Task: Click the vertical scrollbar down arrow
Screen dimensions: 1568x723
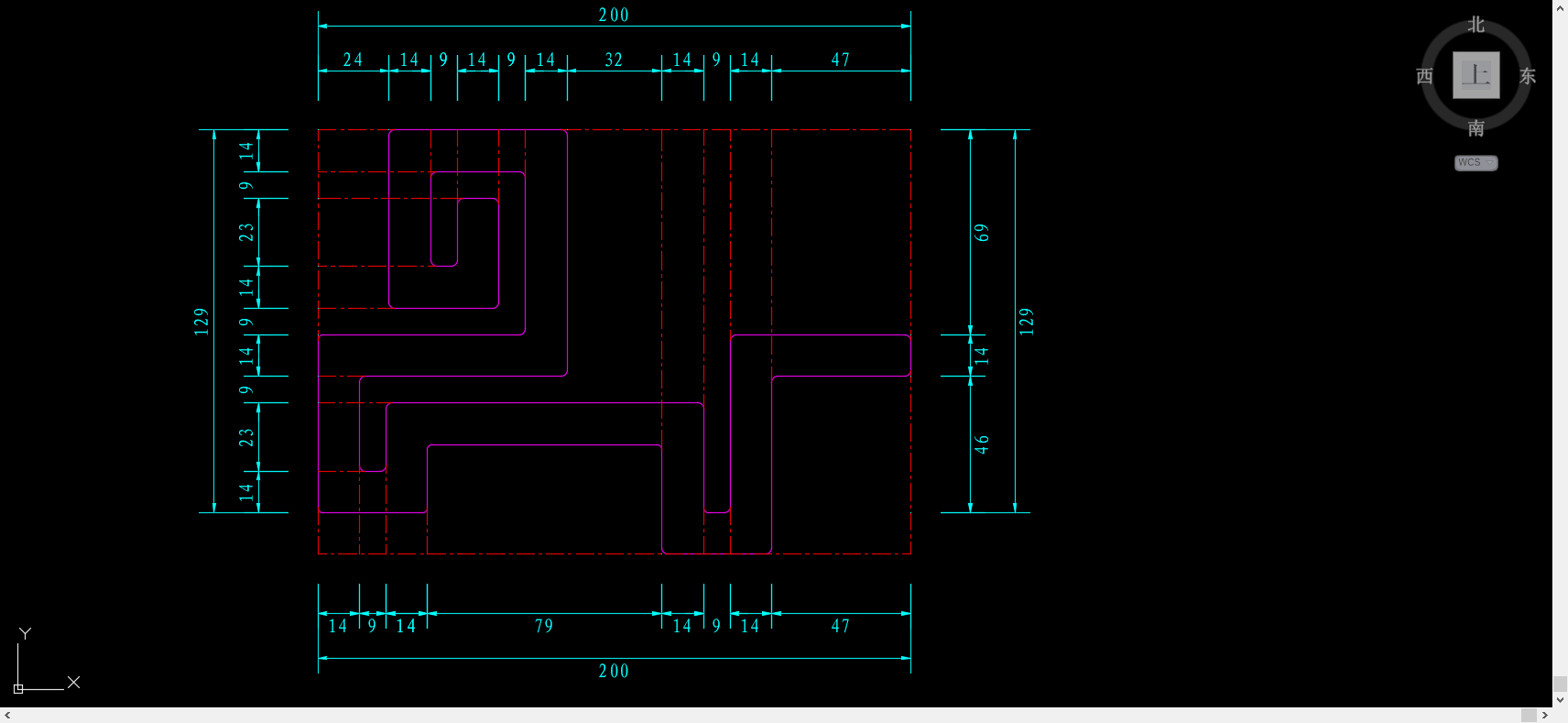Action: click(1560, 700)
